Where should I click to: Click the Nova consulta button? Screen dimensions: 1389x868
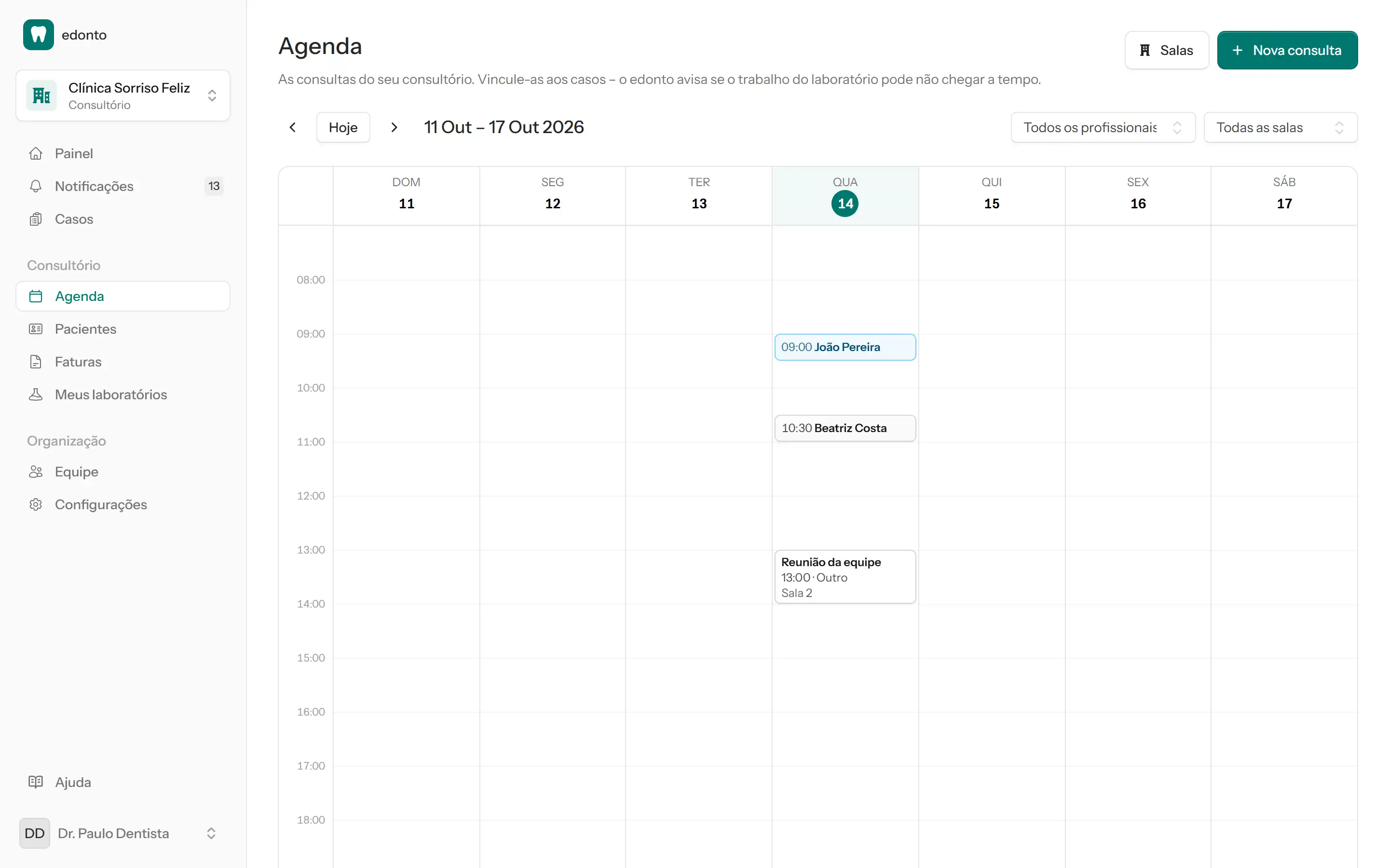tap(1287, 51)
